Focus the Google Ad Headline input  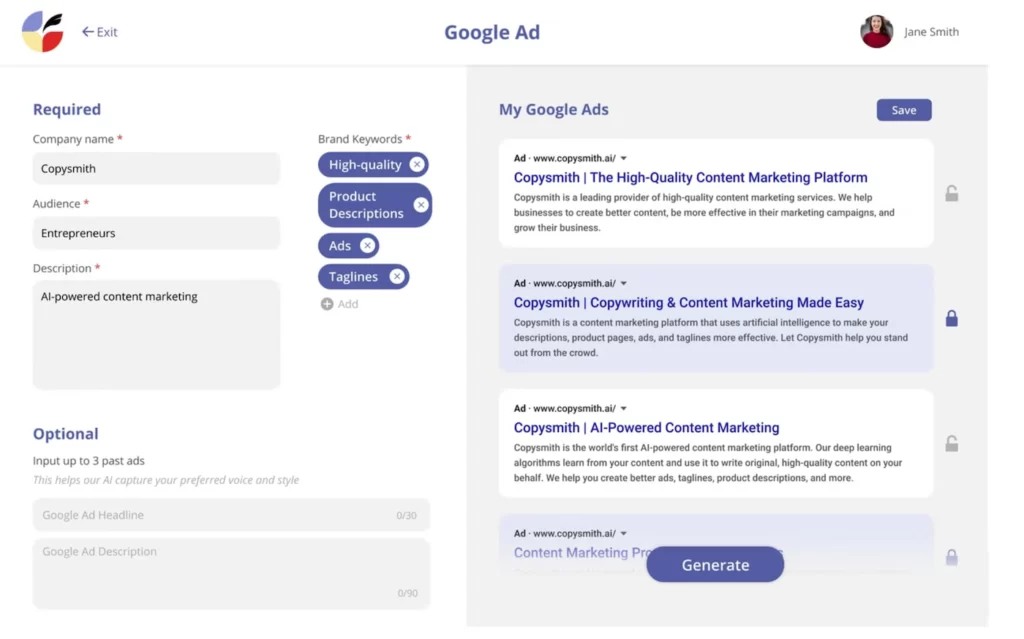(231, 515)
